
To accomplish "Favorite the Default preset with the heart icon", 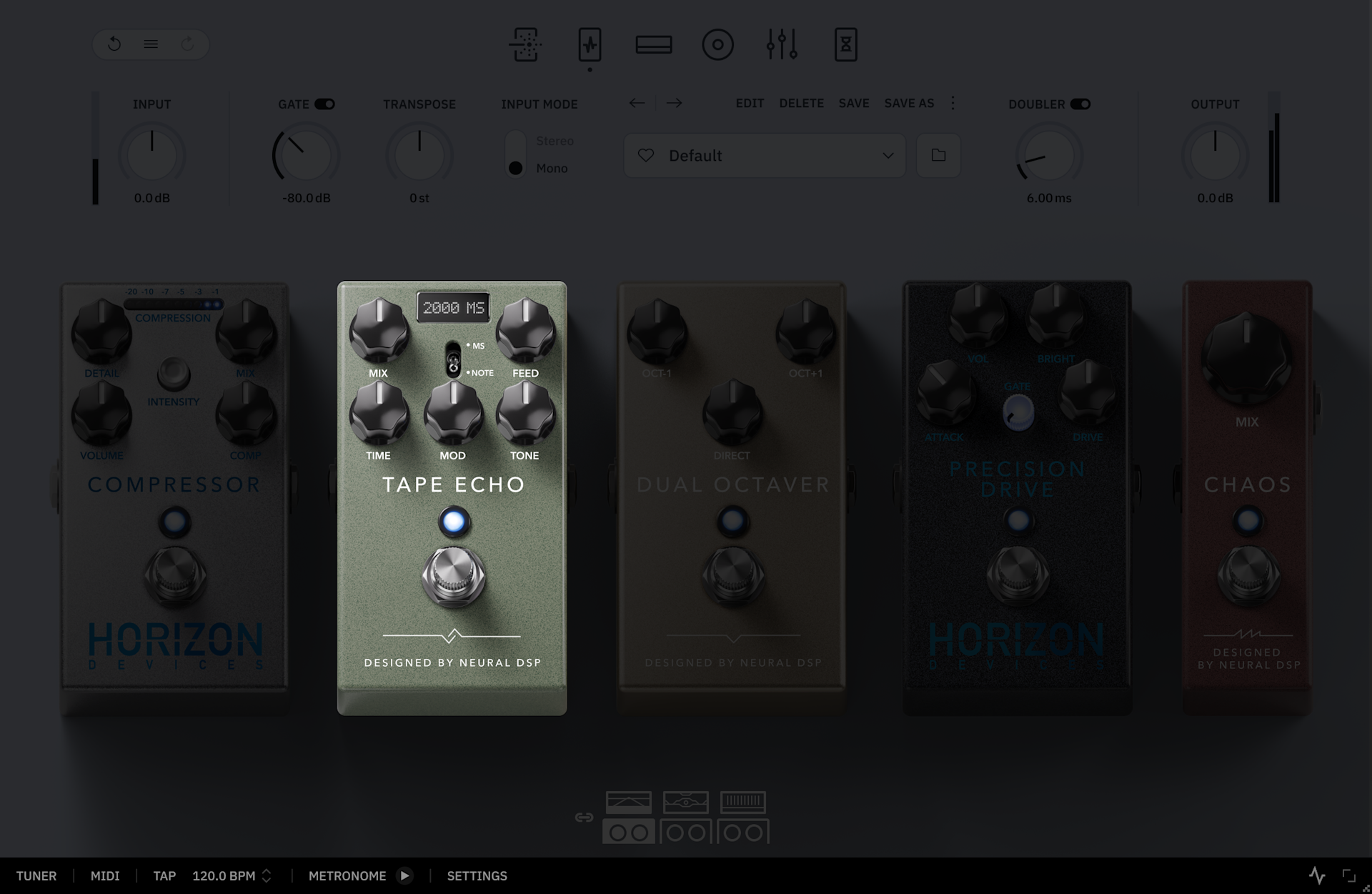I will (646, 155).
